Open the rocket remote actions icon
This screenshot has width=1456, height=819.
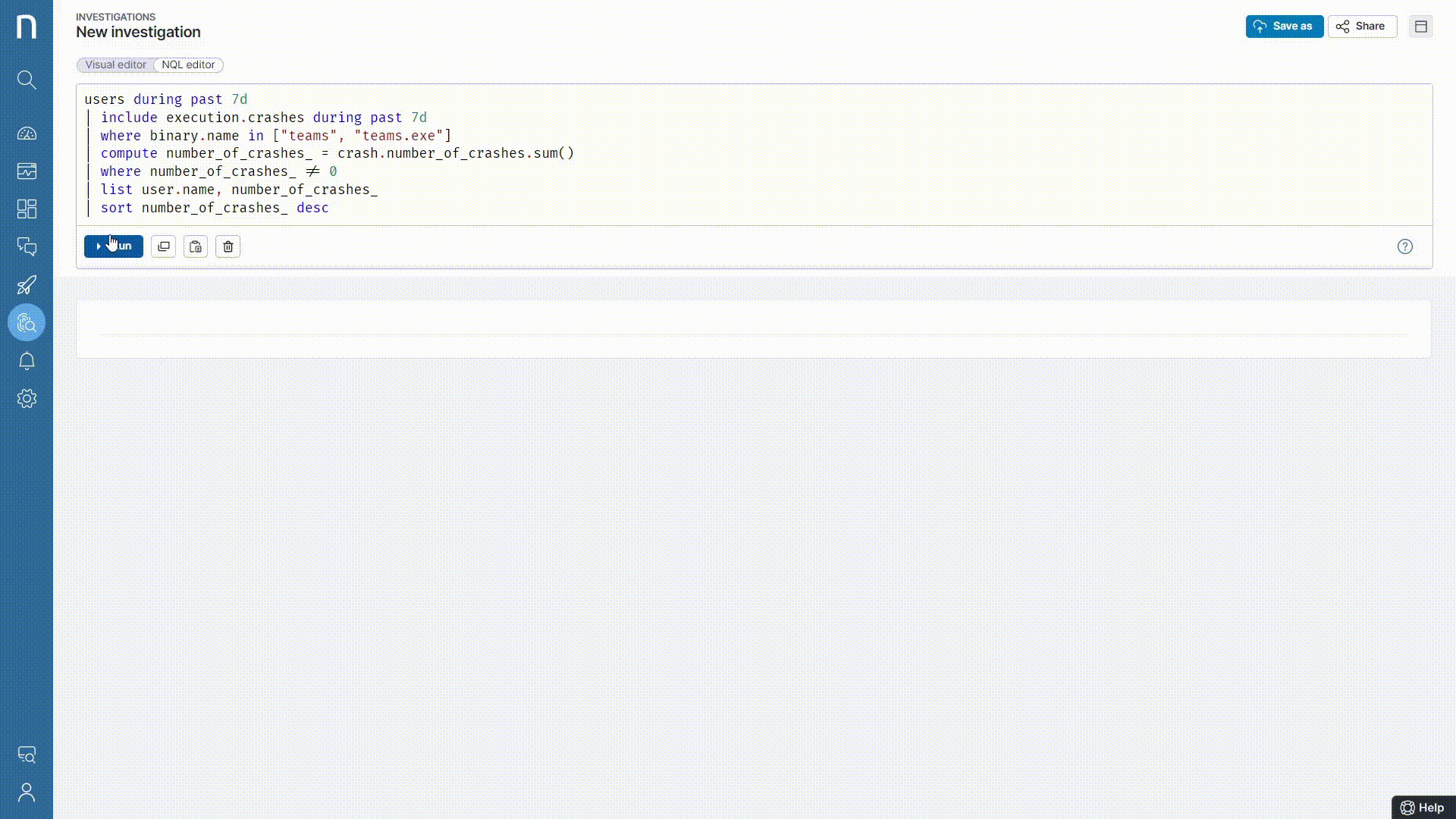click(27, 285)
